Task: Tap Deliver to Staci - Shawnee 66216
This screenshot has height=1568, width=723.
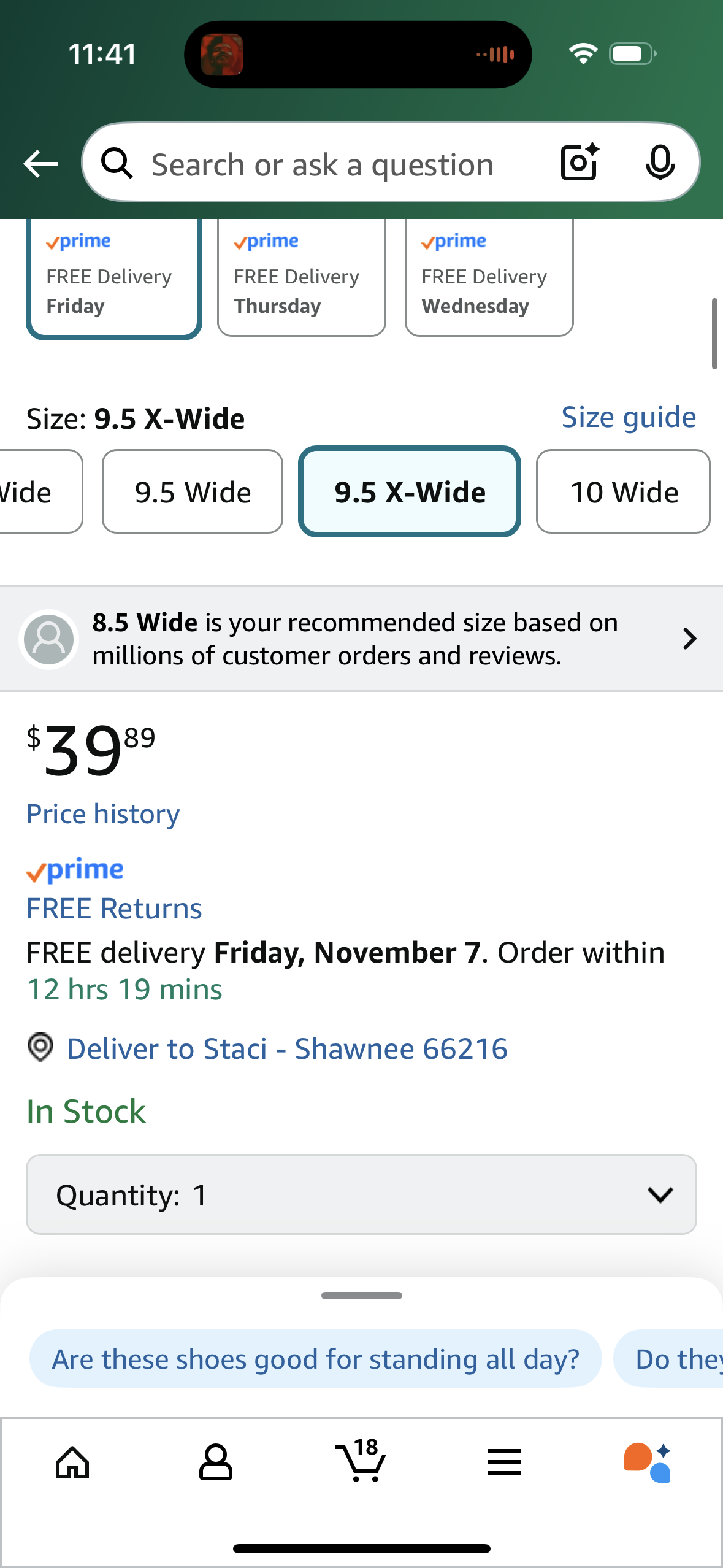Action: tap(286, 1048)
